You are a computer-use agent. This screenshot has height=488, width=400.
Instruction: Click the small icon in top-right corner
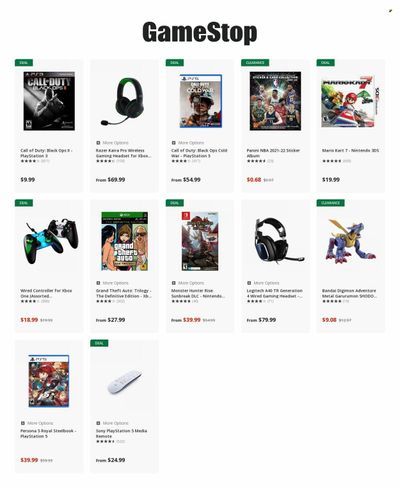coord(390,11)
